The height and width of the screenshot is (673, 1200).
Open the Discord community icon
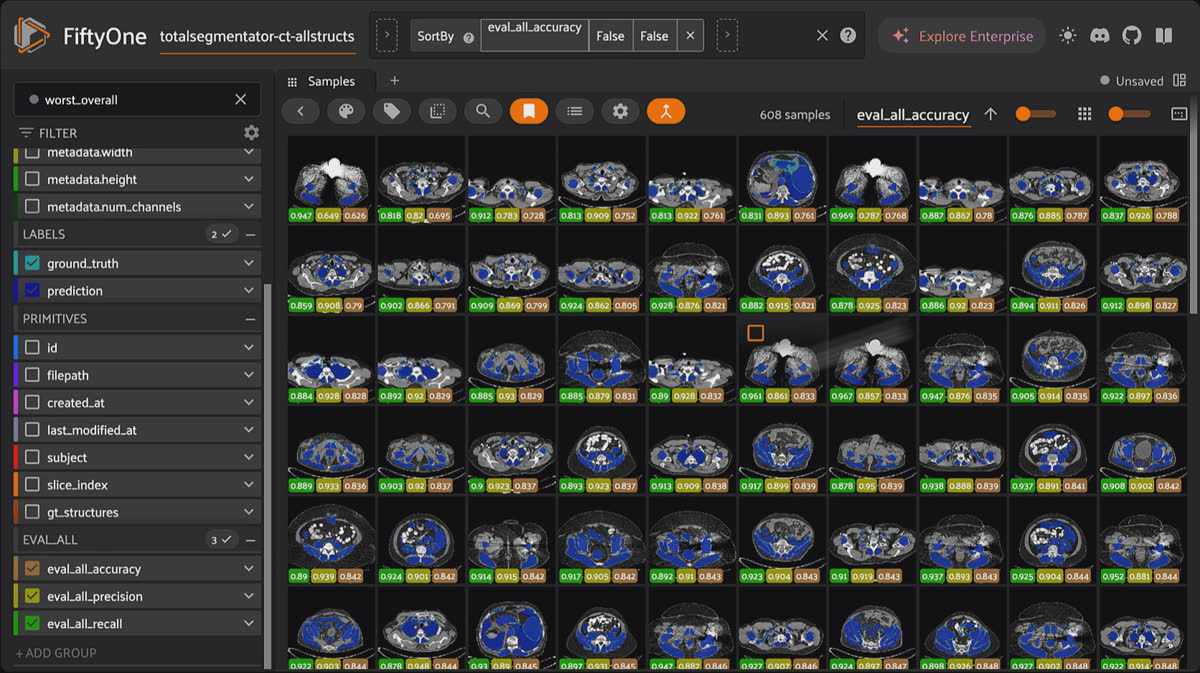coord(1100,36)
